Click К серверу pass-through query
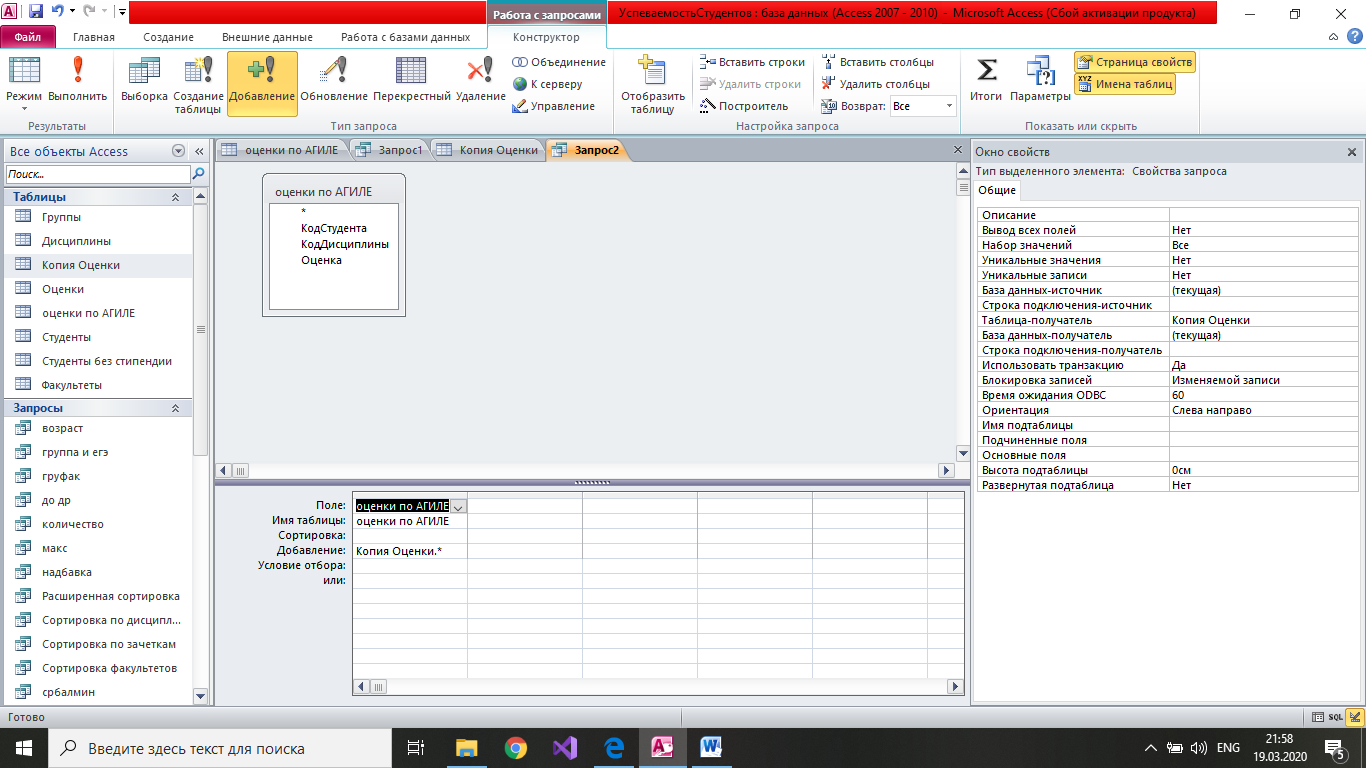Viewport: 1366px width, 768px height. (x=548, y=84)
